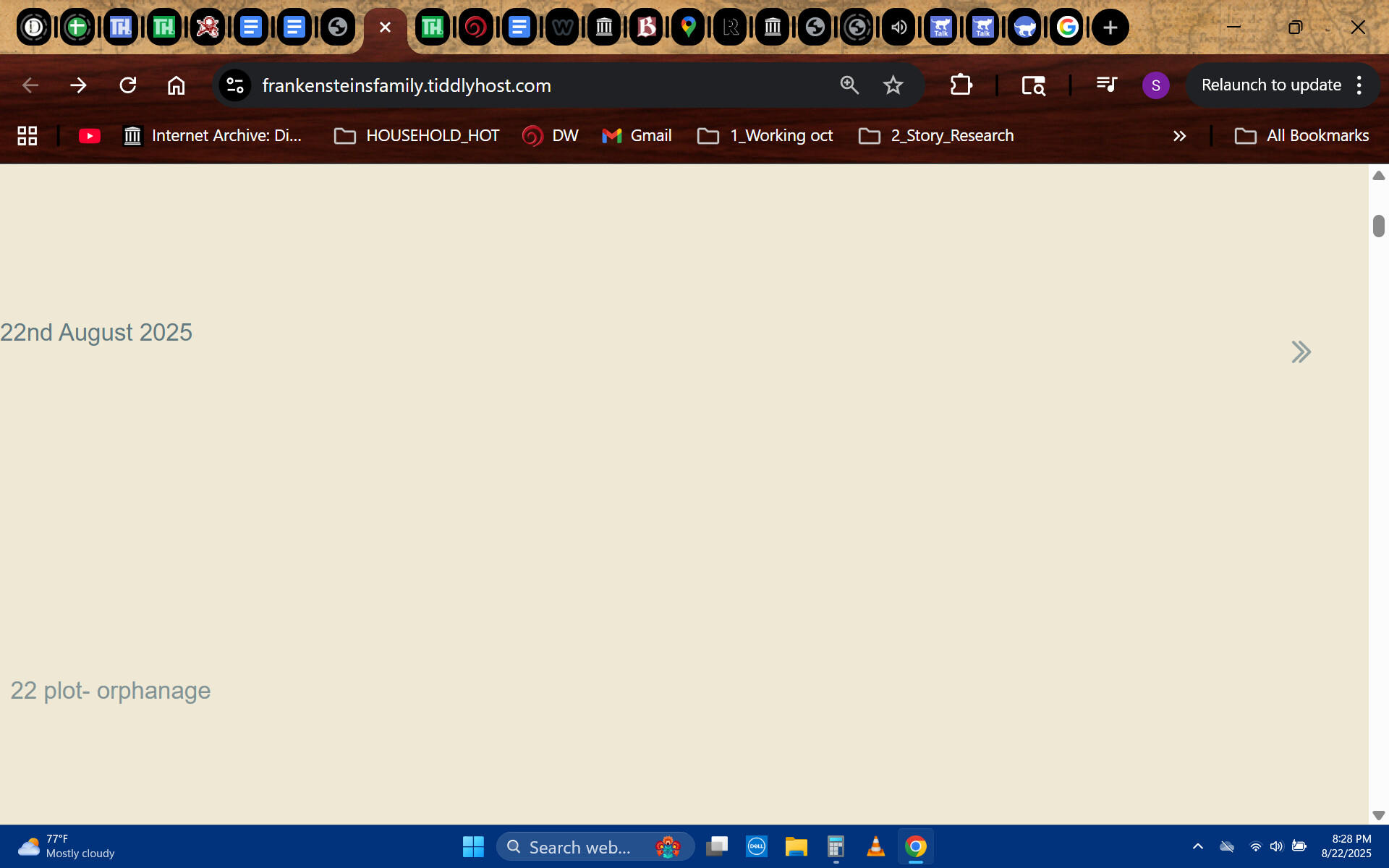Expand HOUSEHOLD_HOT bookmark folder
Image resolution: width=1389 pixels, height=868 pixels.
click(417, 136)
